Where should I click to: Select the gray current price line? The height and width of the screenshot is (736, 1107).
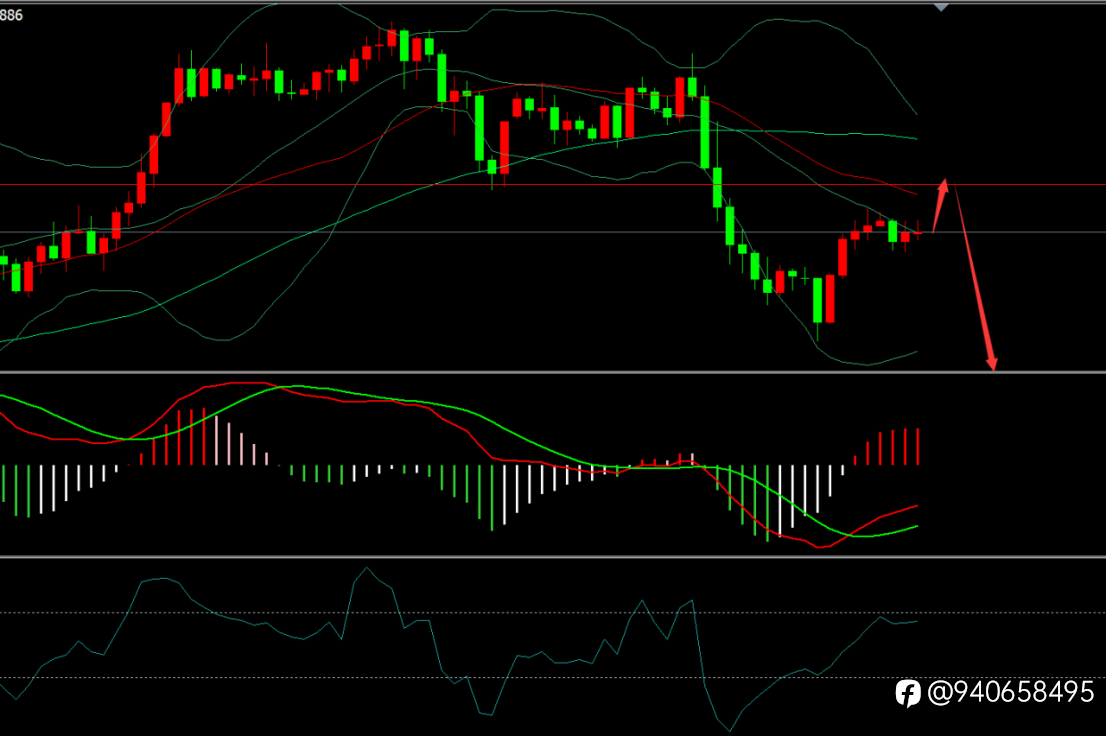[x=554, y=232]
